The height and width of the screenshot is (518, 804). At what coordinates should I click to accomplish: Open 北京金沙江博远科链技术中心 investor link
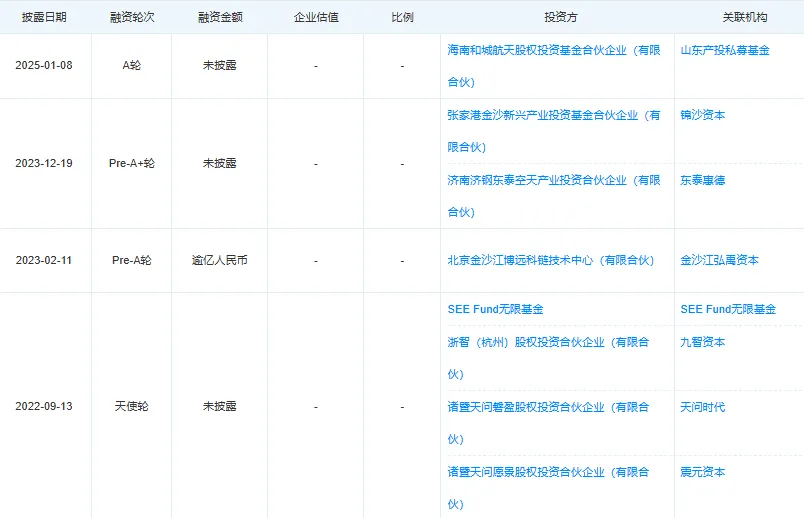pyautogui.click(x=551, y=260)
